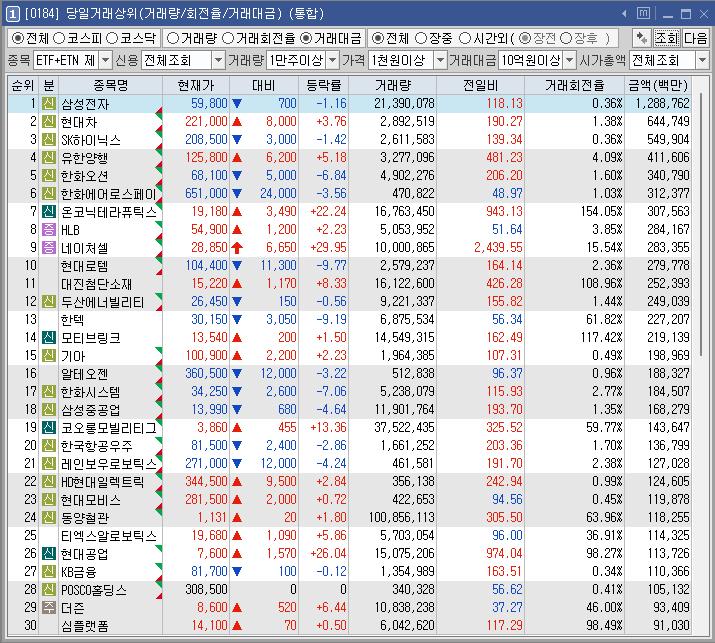Select the 코스닥 radio button
The width and height of the screenshot is (715, 643).
[x=112, y=38]
